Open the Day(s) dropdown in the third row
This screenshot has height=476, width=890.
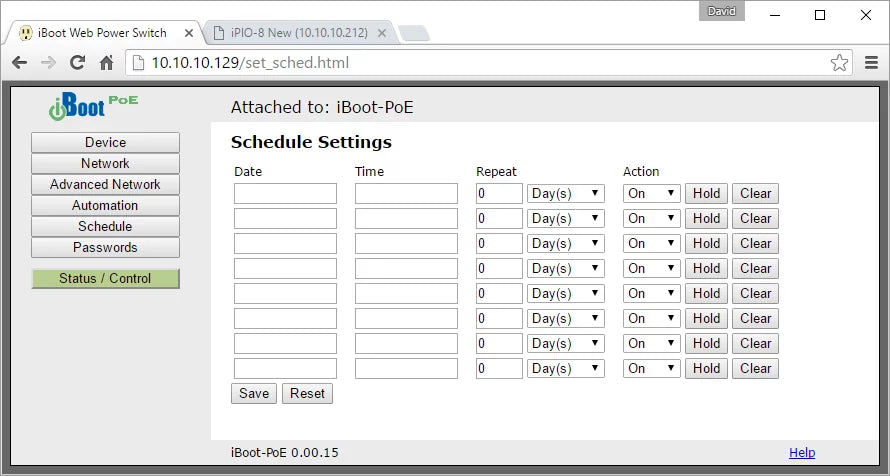pos(566,243)
